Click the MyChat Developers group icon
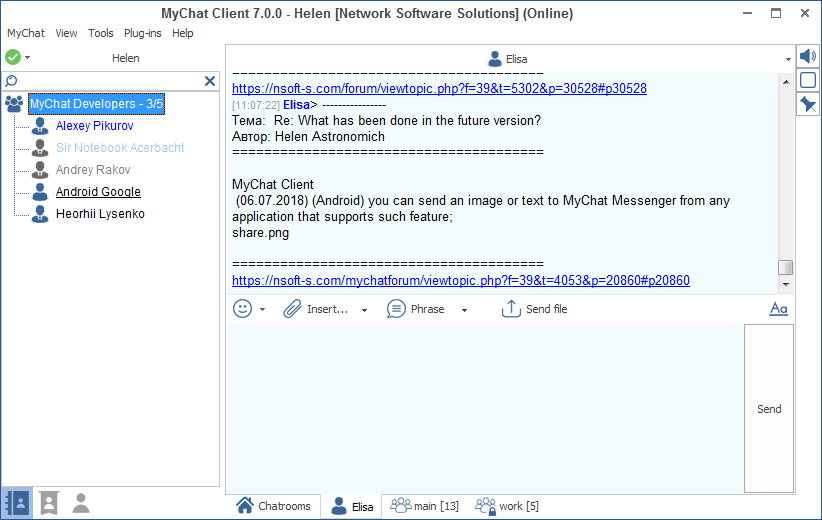The height and width of the screenshot is (520, 822). tap(14, 104)
